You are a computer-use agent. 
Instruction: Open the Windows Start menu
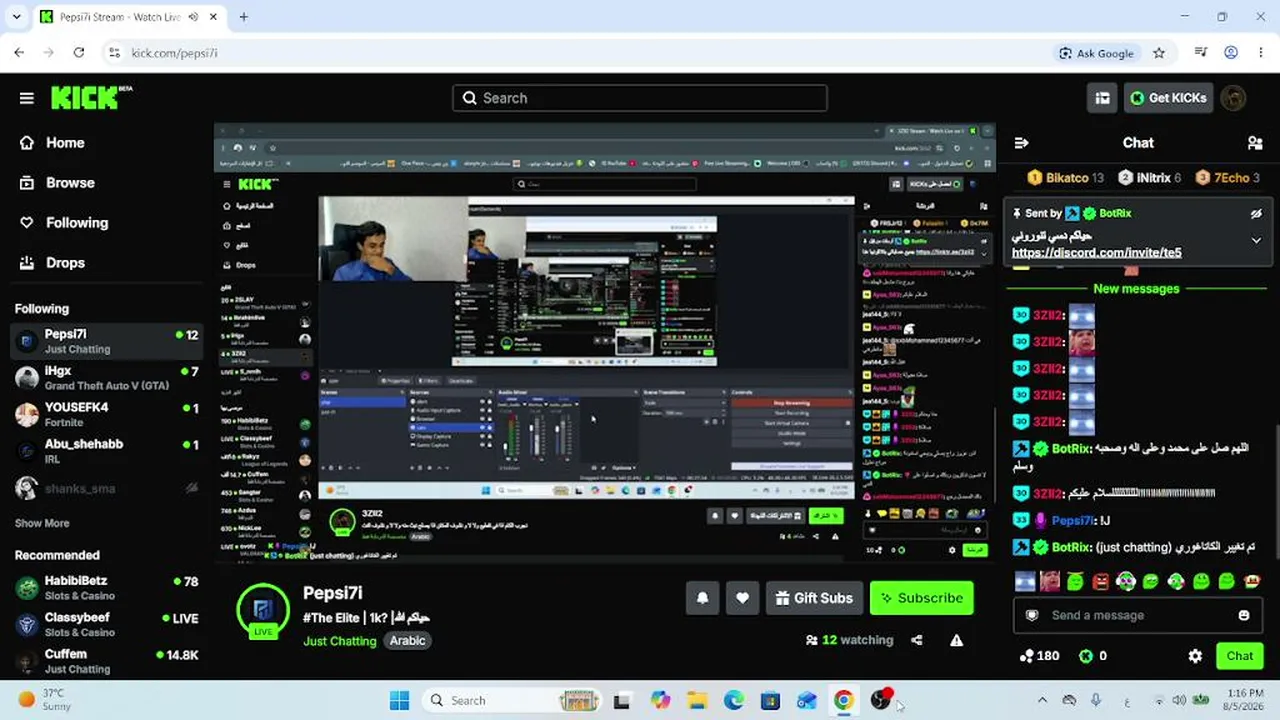399,701
